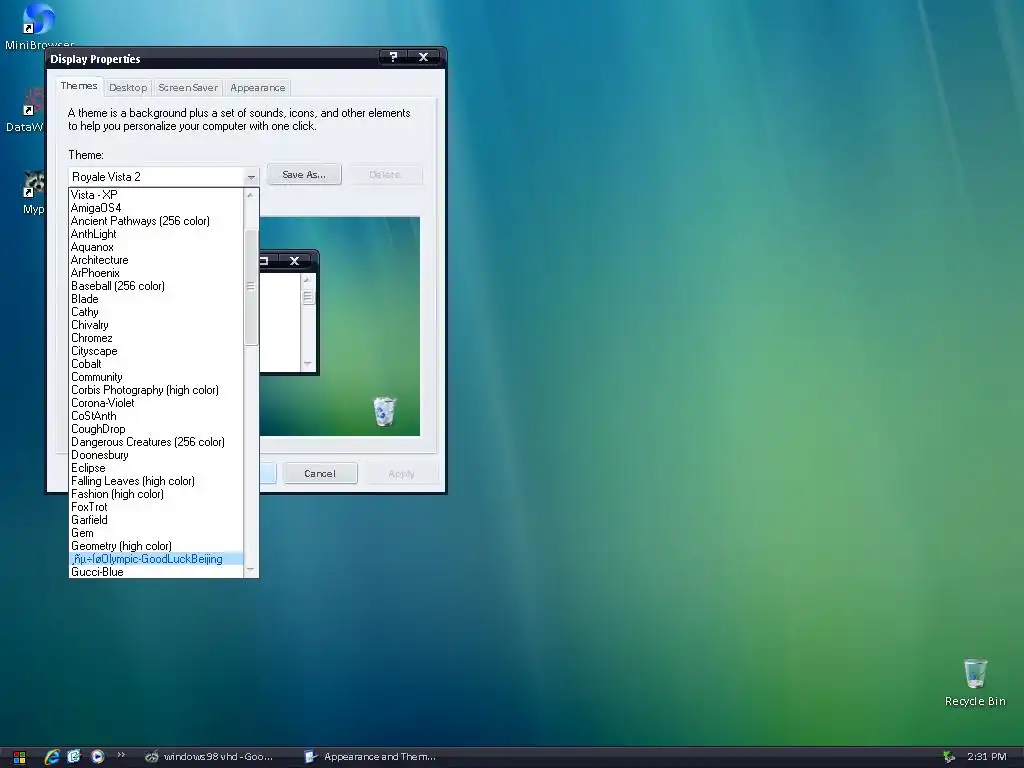This screenshot has width=1024, height=768.
Task: Select Fashion (high color) theme
Action: 156,494
